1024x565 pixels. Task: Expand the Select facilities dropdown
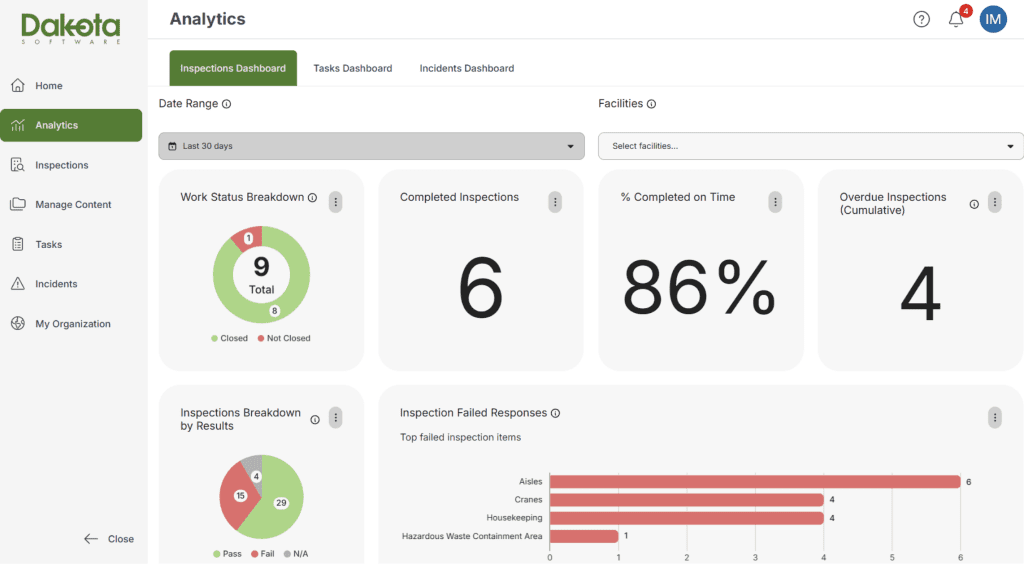click(x=810, y=146)
